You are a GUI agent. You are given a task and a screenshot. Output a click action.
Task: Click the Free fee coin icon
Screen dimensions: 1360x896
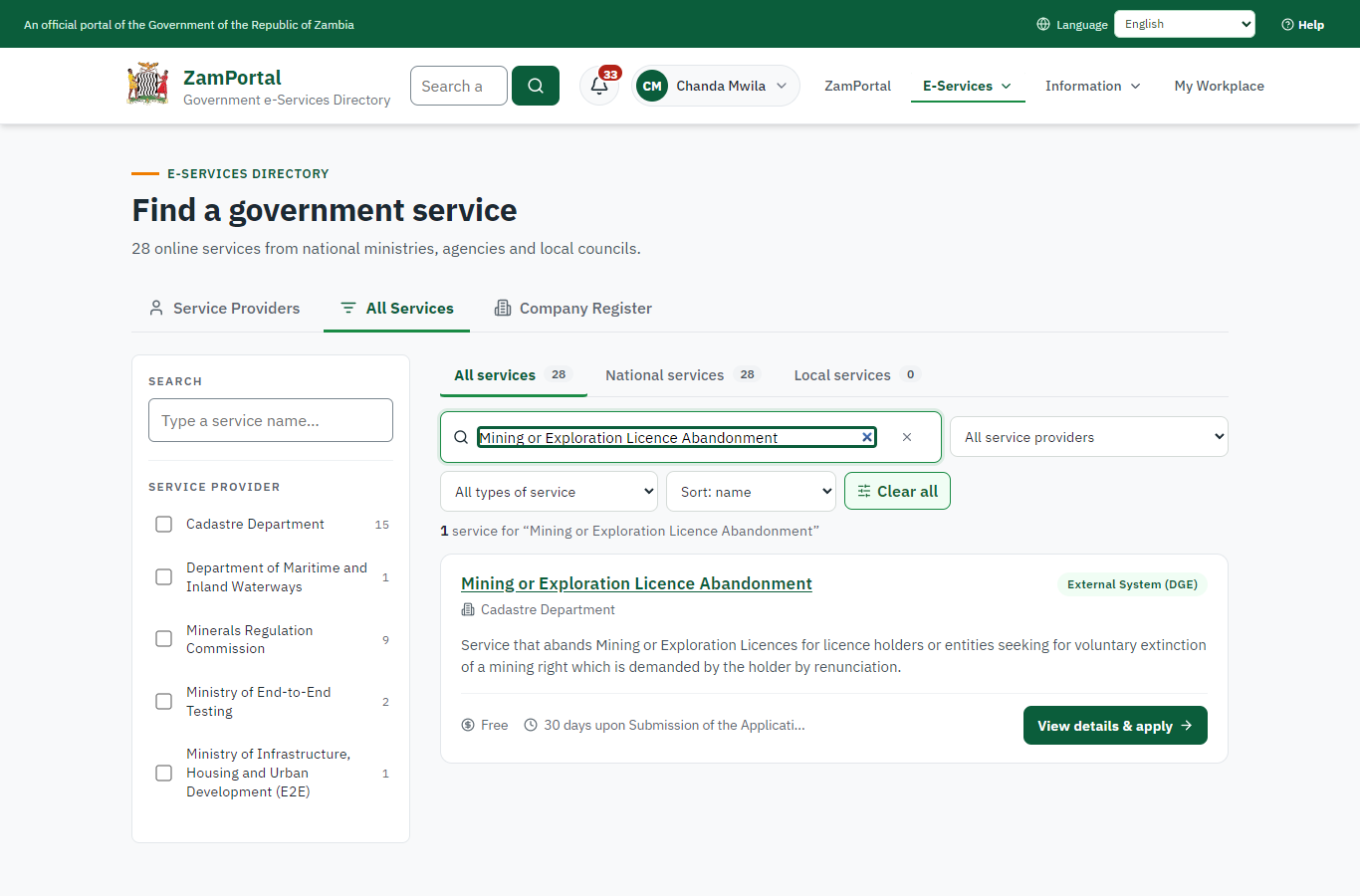[468, 725]
